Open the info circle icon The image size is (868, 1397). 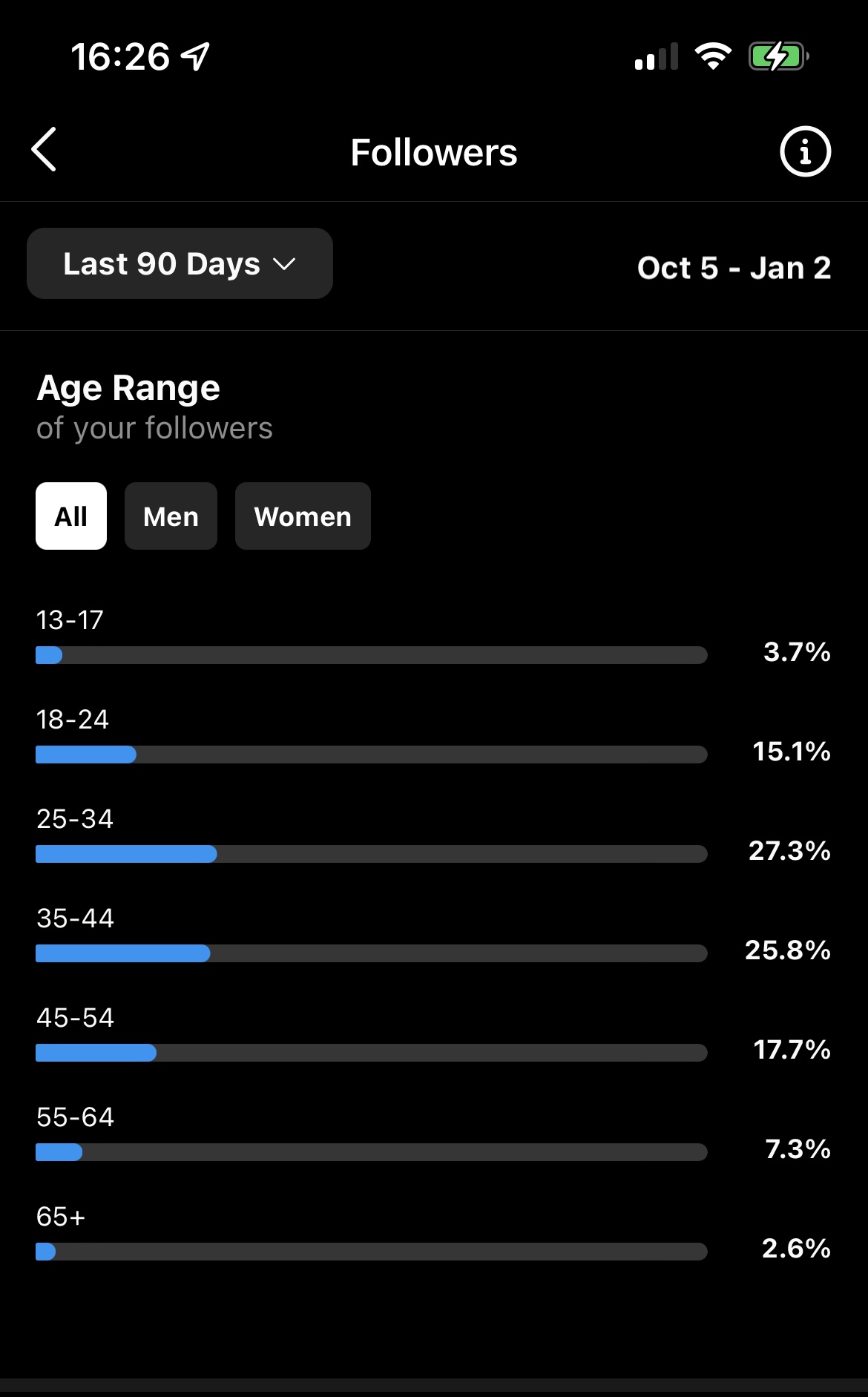805,151
